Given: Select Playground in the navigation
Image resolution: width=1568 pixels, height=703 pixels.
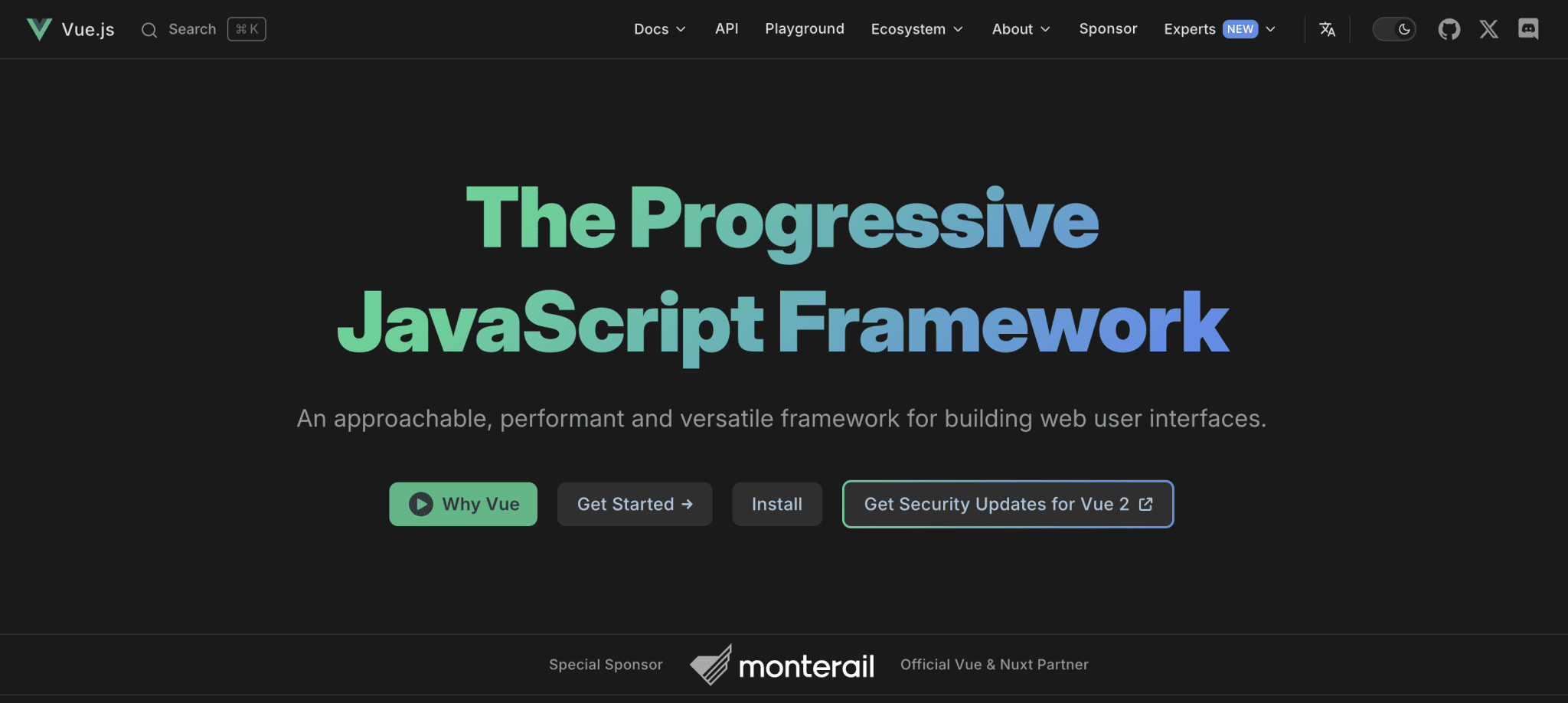Looking at the screenshot, I should [x=805, y=29].
